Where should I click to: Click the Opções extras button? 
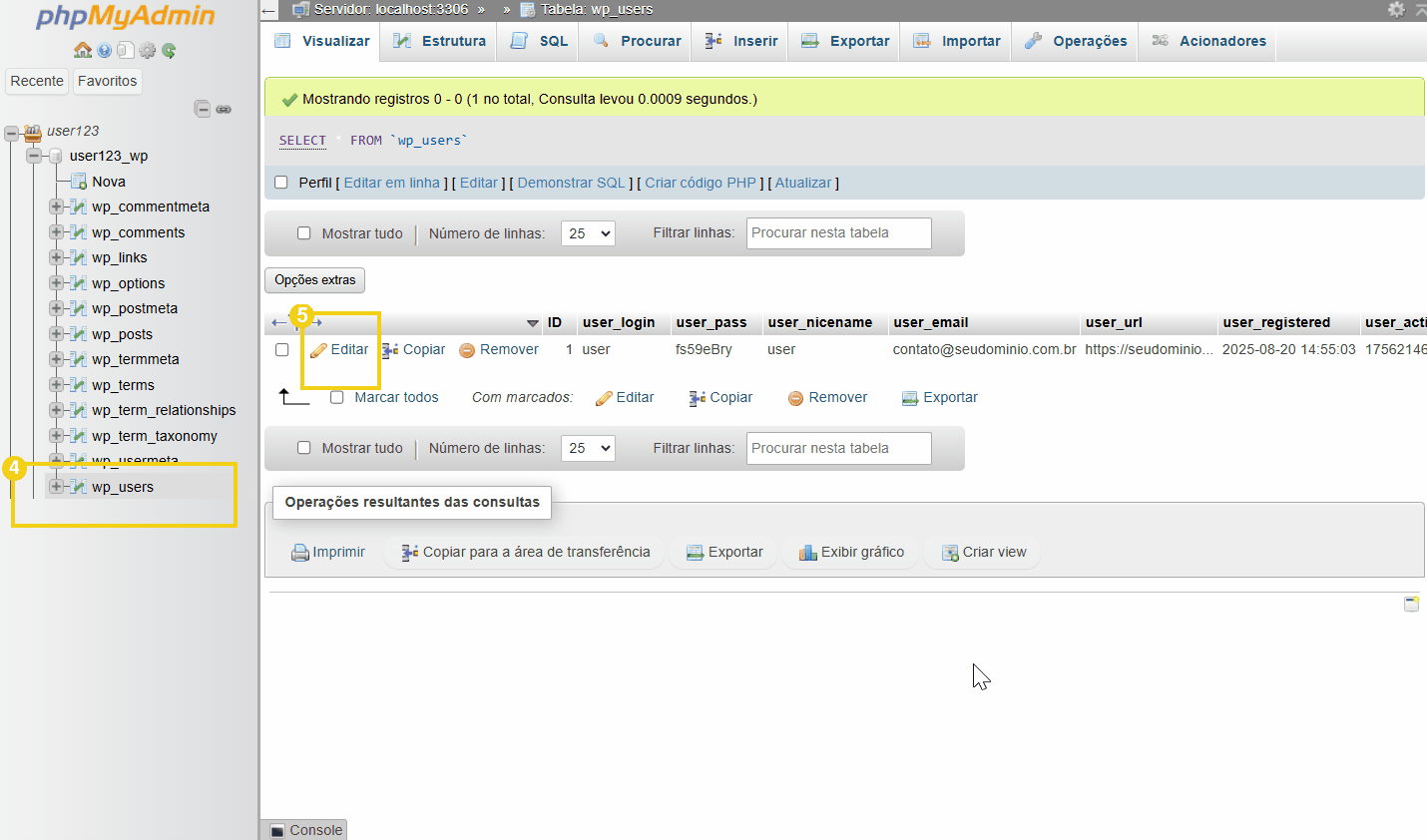click(x=315, y=280)
